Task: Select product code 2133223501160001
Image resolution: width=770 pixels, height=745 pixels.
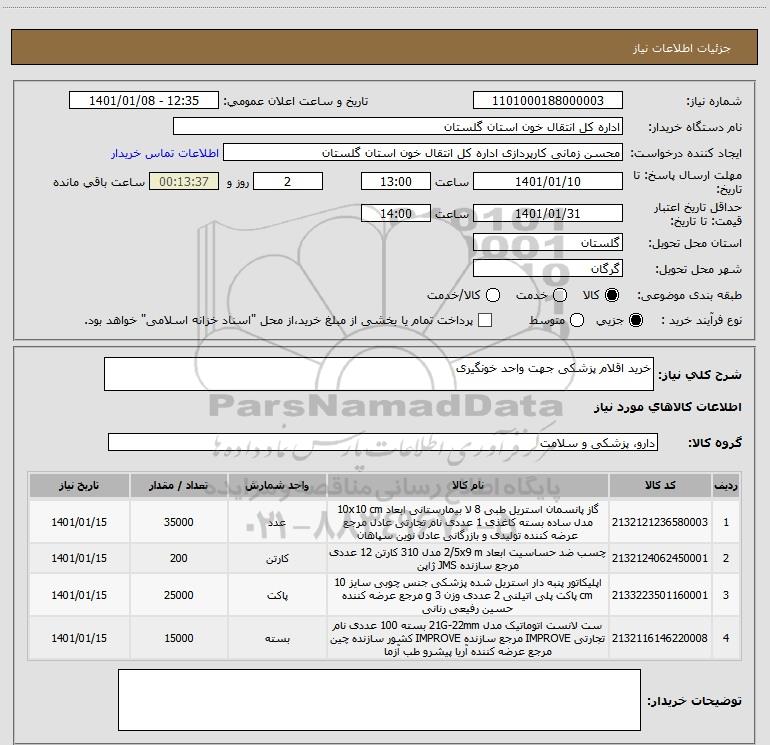Action: [660, 595]
